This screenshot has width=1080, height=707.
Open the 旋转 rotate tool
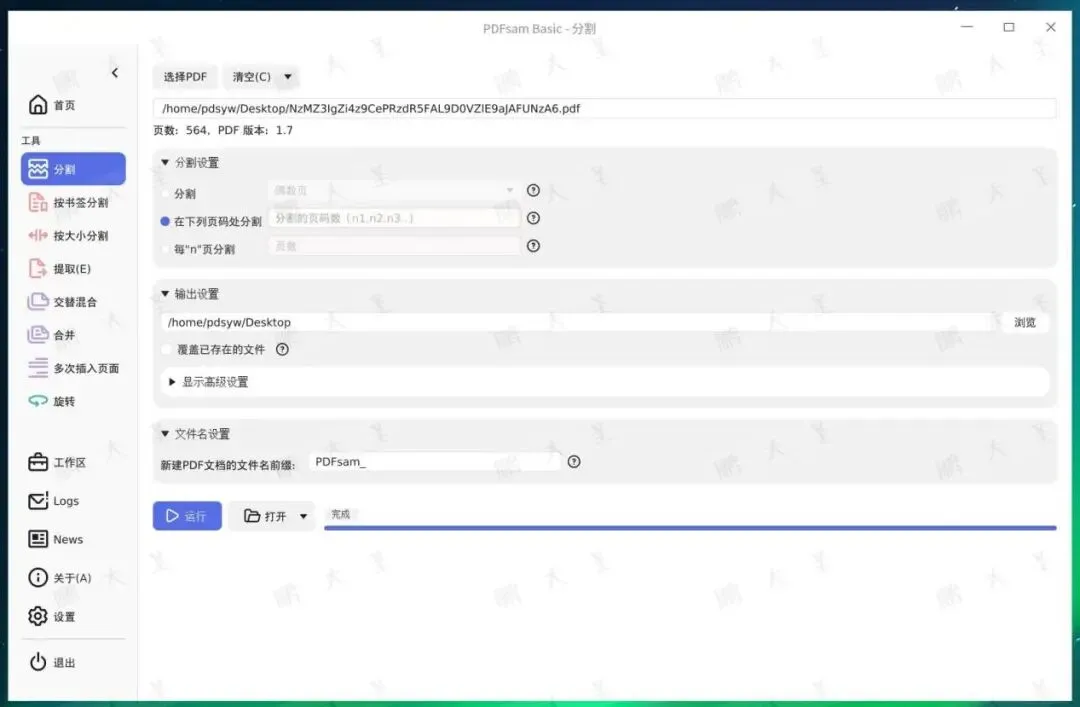(x=52, y=401)
